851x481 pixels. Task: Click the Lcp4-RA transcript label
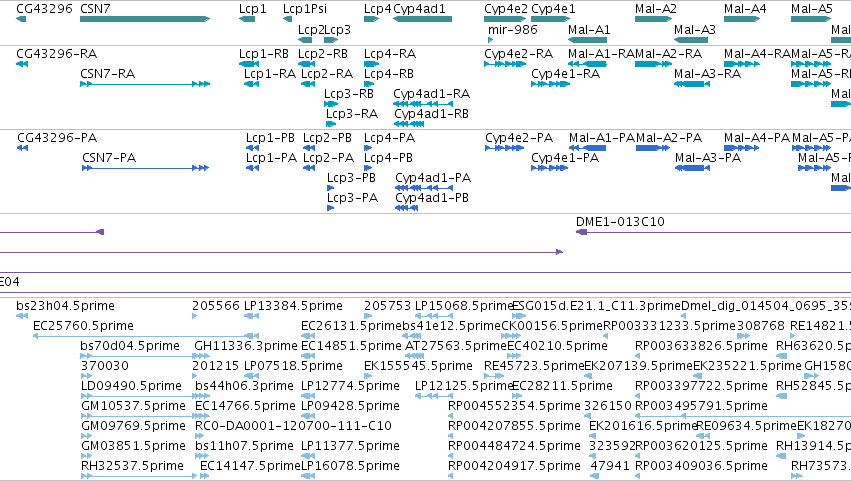(x=390, y=54)
